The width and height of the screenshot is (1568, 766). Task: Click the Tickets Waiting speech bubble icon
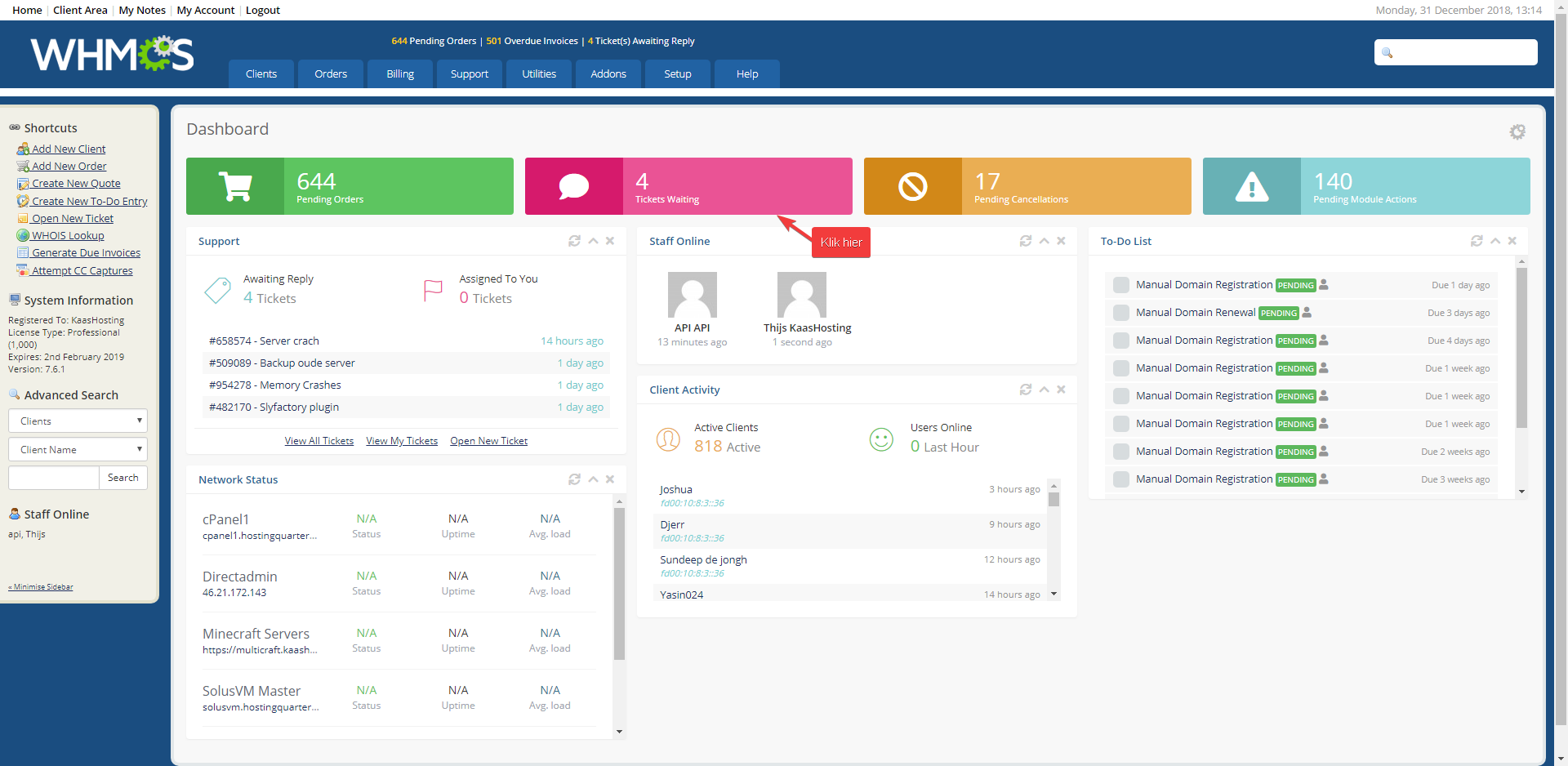click(573, 187)
